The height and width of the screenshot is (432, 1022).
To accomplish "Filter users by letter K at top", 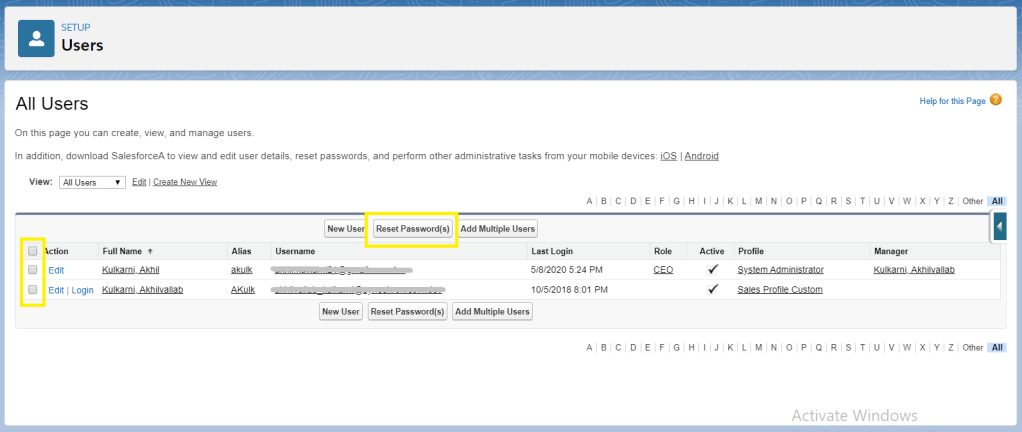I will pyautogui.click(x=731, y=201).
